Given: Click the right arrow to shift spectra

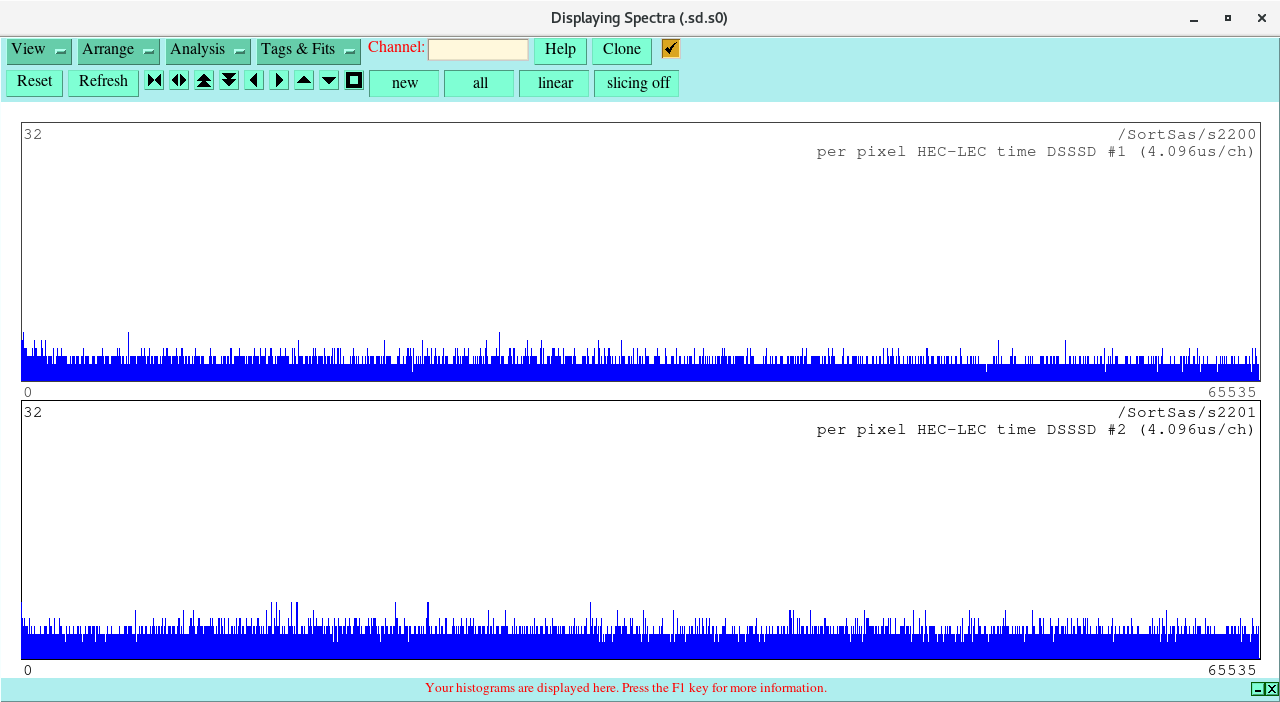Looking at the screenshot, I should coord(279,81).
